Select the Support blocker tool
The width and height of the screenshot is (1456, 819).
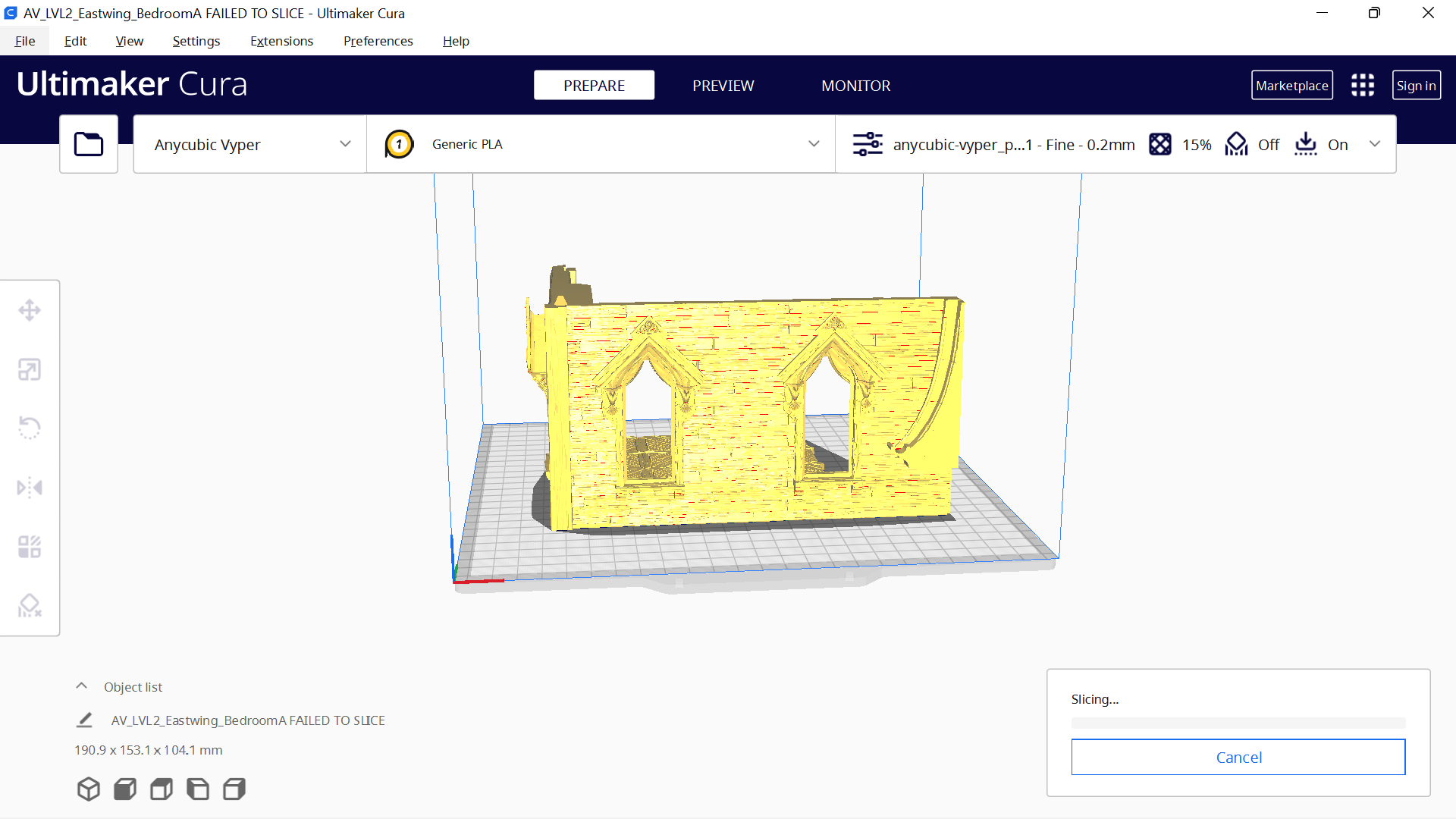(x=30, y=605)
